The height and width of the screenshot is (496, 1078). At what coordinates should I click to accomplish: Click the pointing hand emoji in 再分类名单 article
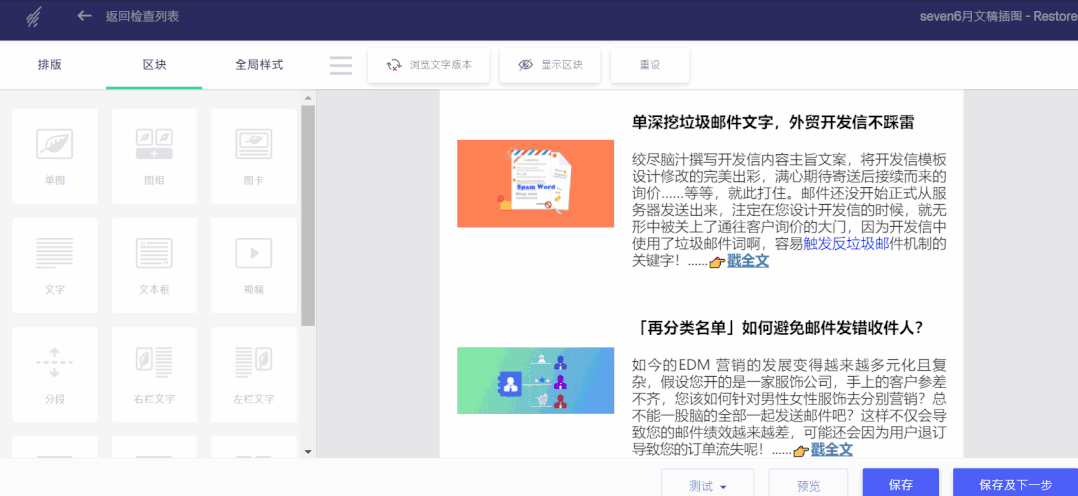pyautogui.click(x=801, y=451)
